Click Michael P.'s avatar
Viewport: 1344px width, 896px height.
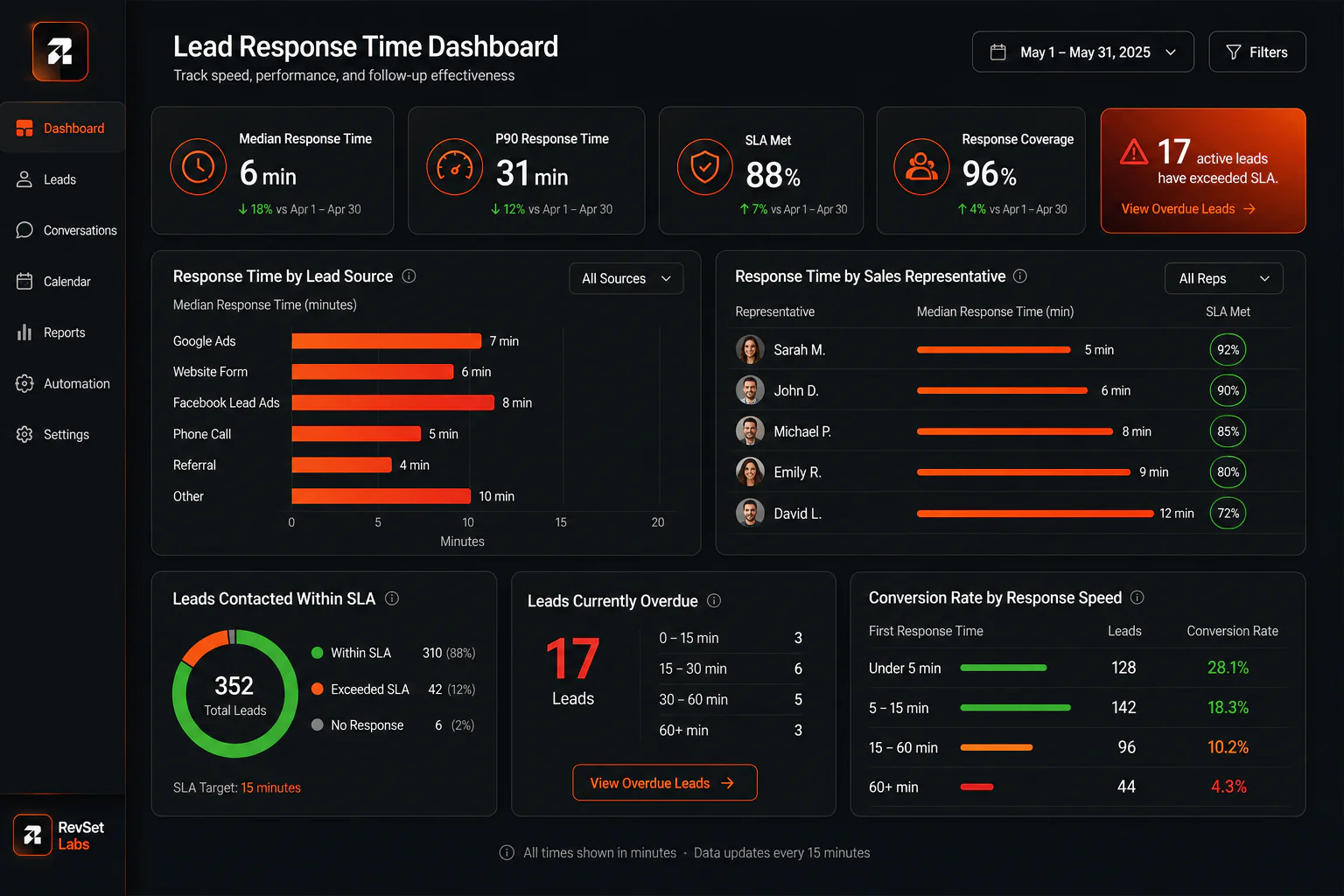click(x=750, y=431)
